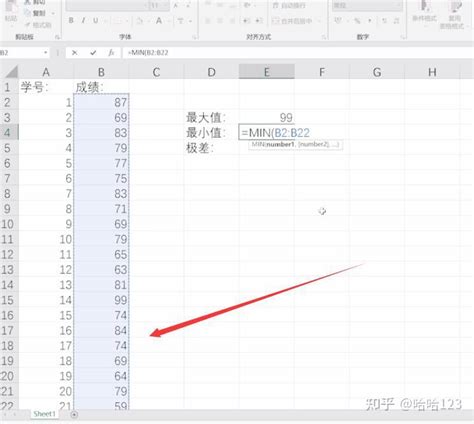Click the percent style icon
Screen dimensions: 474x424
point(357,21)
